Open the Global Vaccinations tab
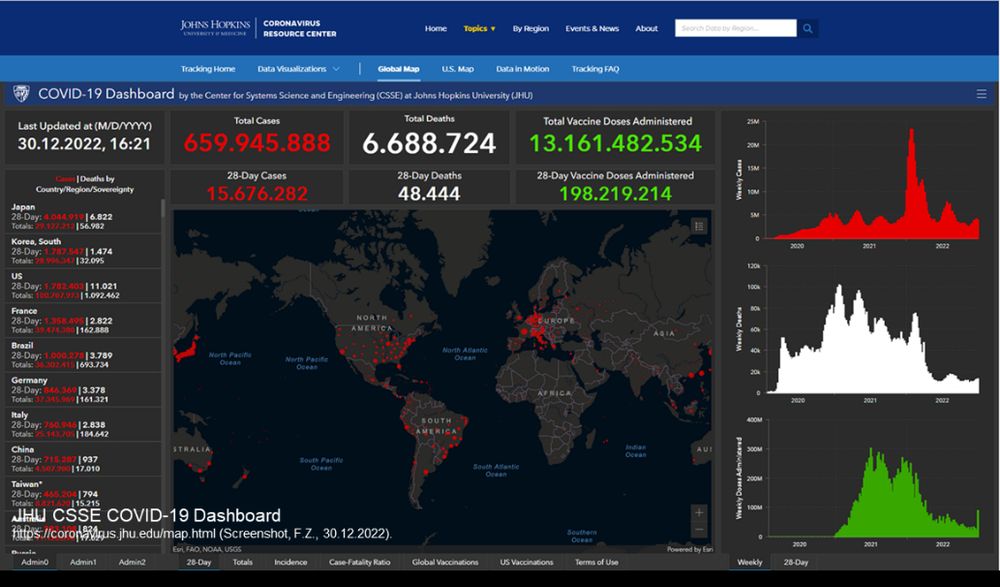The height and width of the screenshot is (587, 1000). tap(445, 562)
